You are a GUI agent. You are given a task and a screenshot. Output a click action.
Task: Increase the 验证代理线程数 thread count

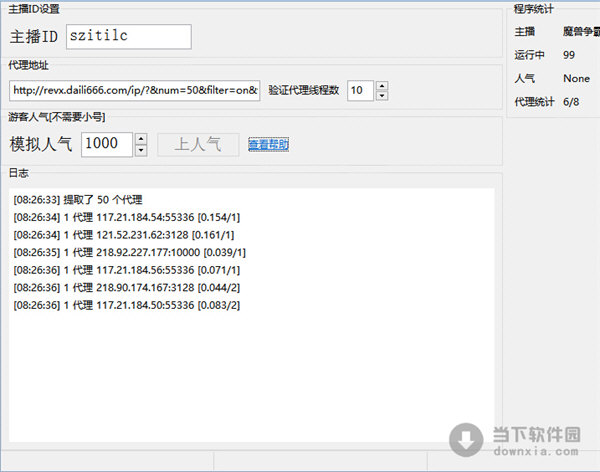(382, 86)
